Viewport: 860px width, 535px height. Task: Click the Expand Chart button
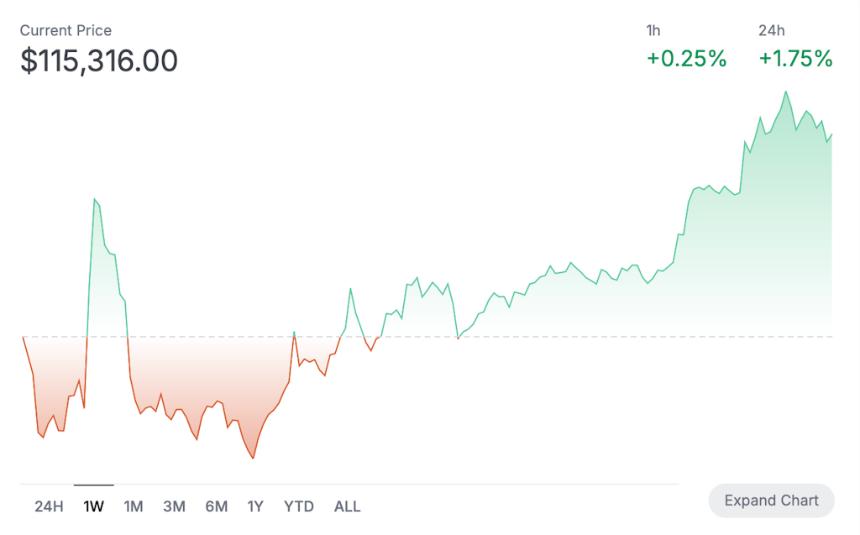coord(771,501)
